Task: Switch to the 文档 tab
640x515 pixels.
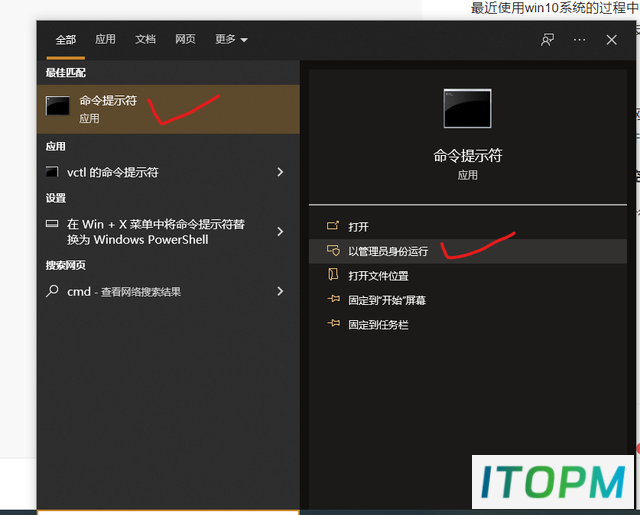Action: (145, 39)
